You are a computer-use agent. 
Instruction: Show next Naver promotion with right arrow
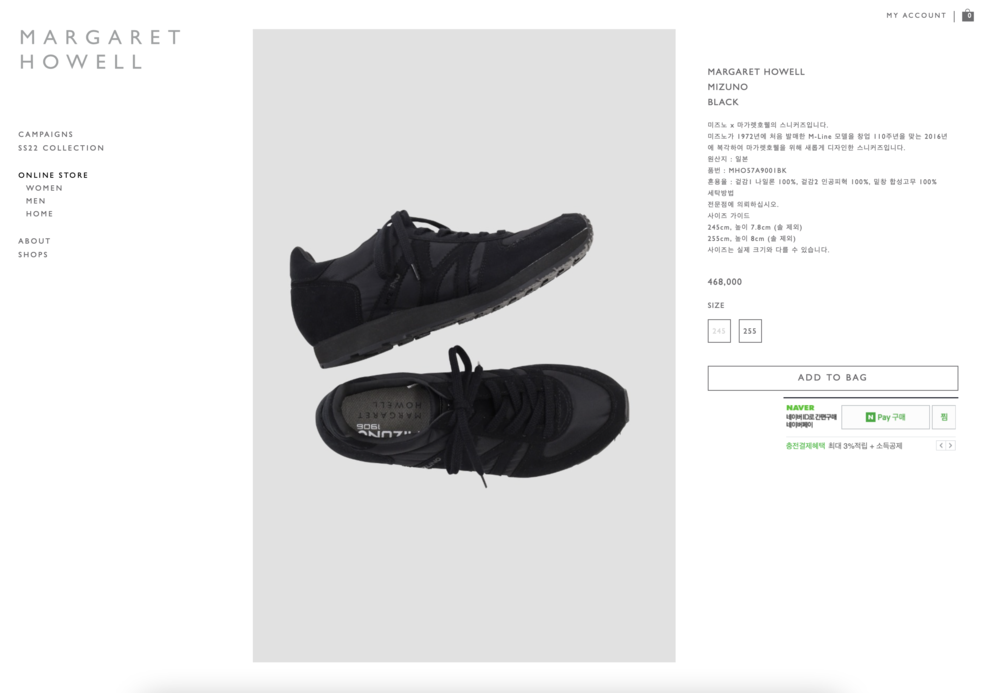[950, 446]
